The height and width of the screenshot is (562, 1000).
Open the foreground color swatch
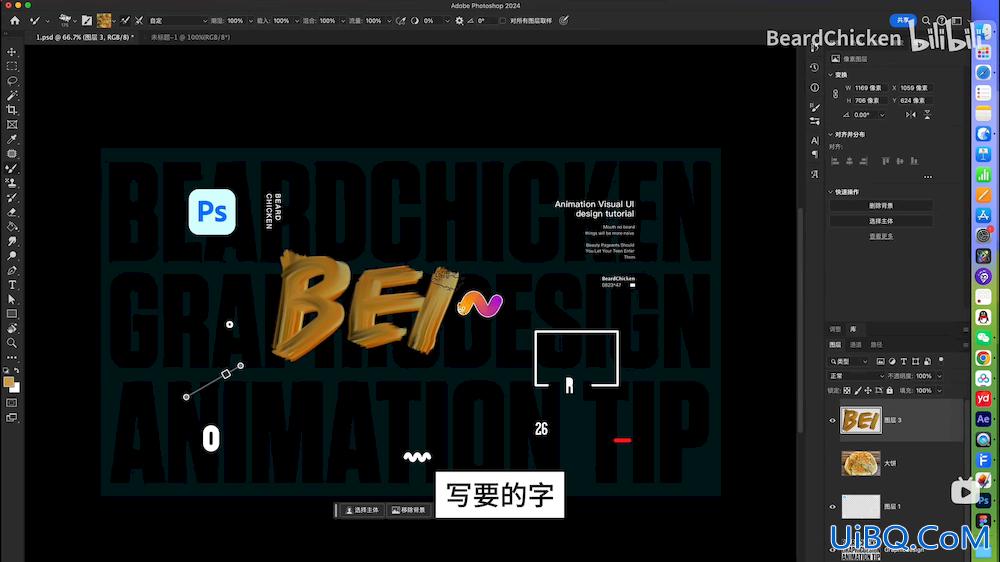click(x=8, y=383)
